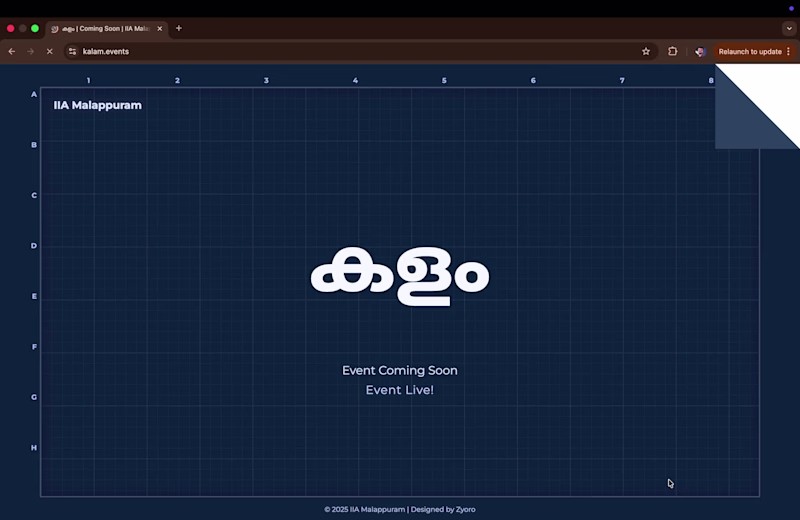
Task: Click the green fullscreen window button
Action: 35,29
